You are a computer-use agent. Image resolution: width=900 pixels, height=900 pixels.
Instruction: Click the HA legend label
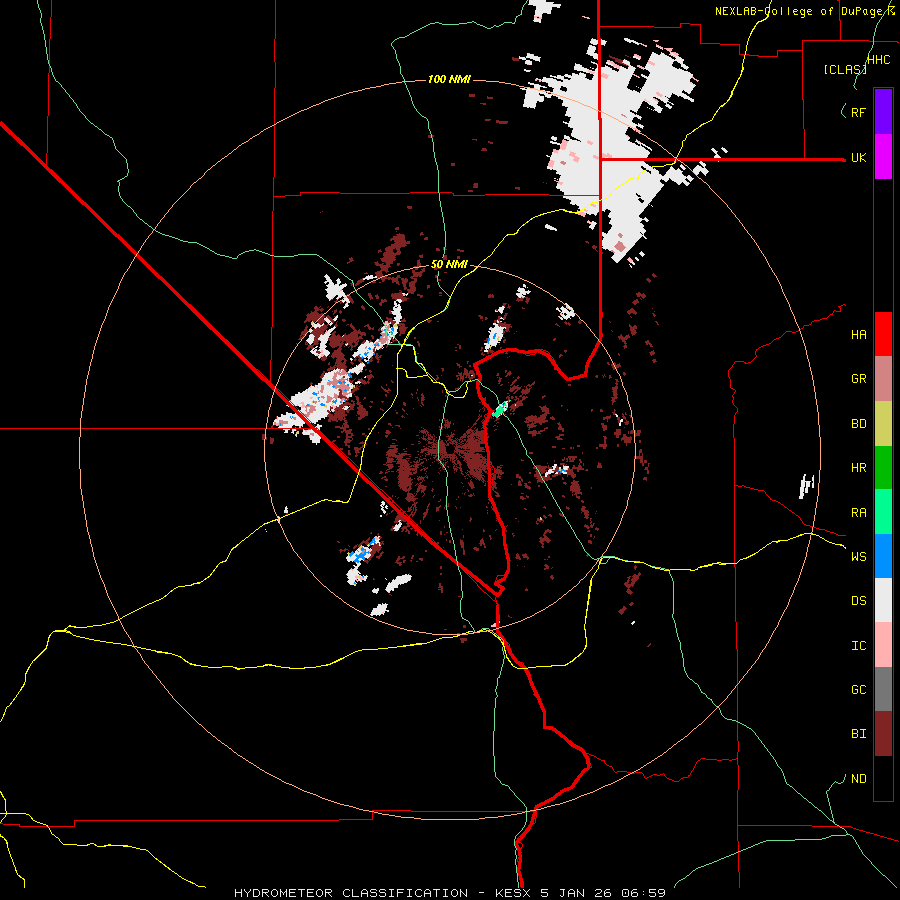[858, 335]
